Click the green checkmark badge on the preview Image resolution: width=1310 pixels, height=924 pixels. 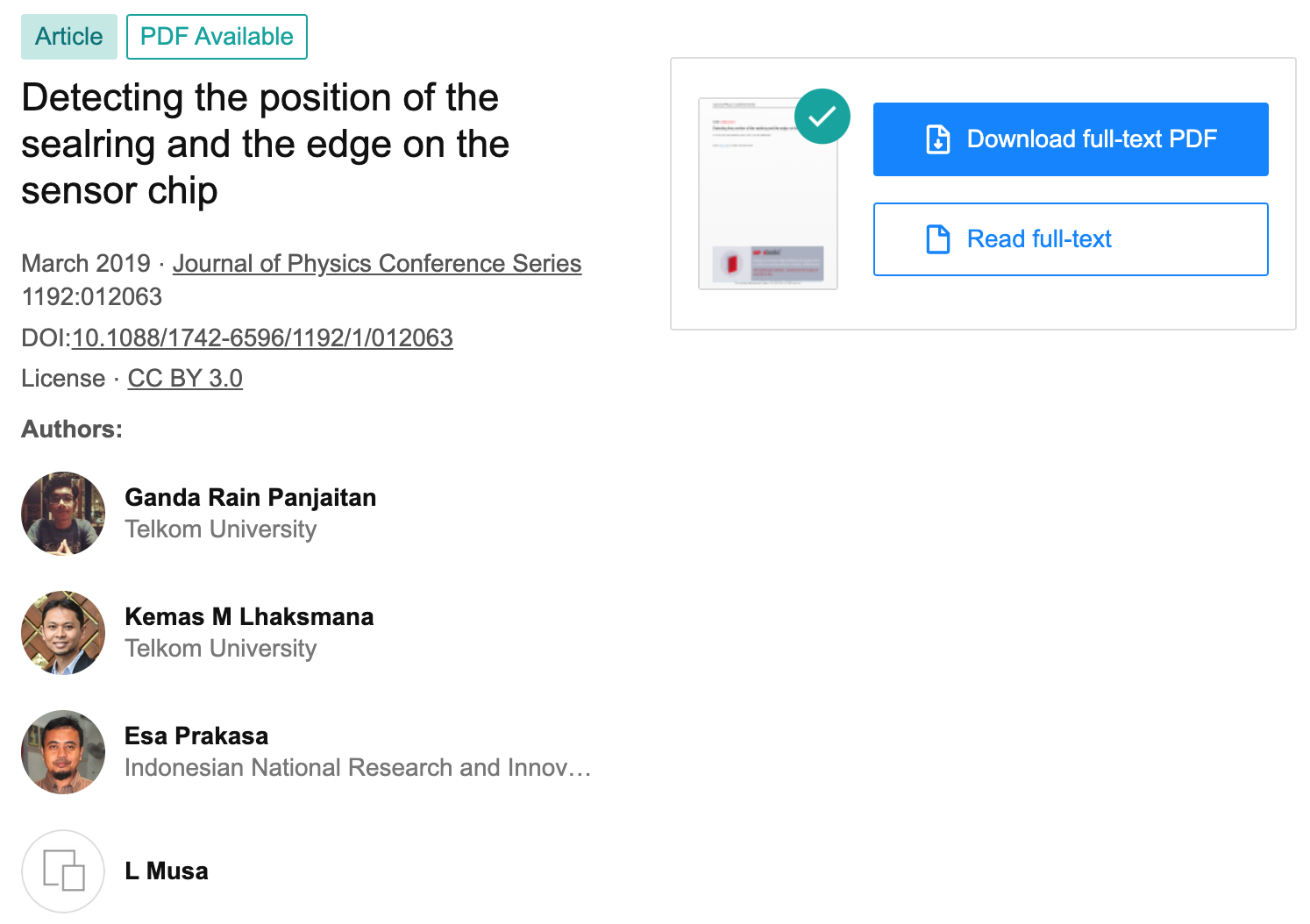[x=822, y=116]
